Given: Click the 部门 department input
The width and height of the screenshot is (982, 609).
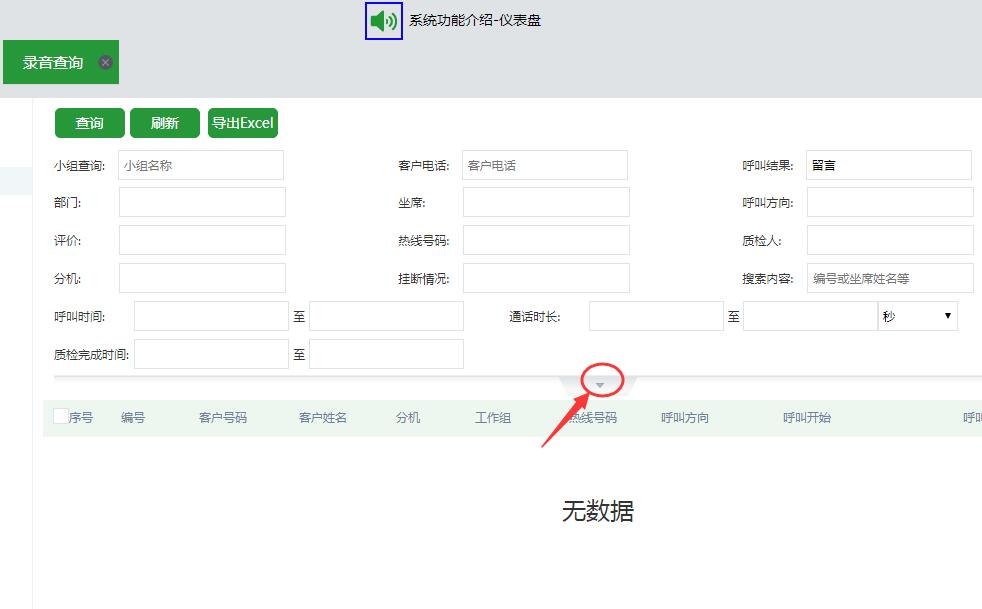Looking at the screenshot, I should coord(200,201).
